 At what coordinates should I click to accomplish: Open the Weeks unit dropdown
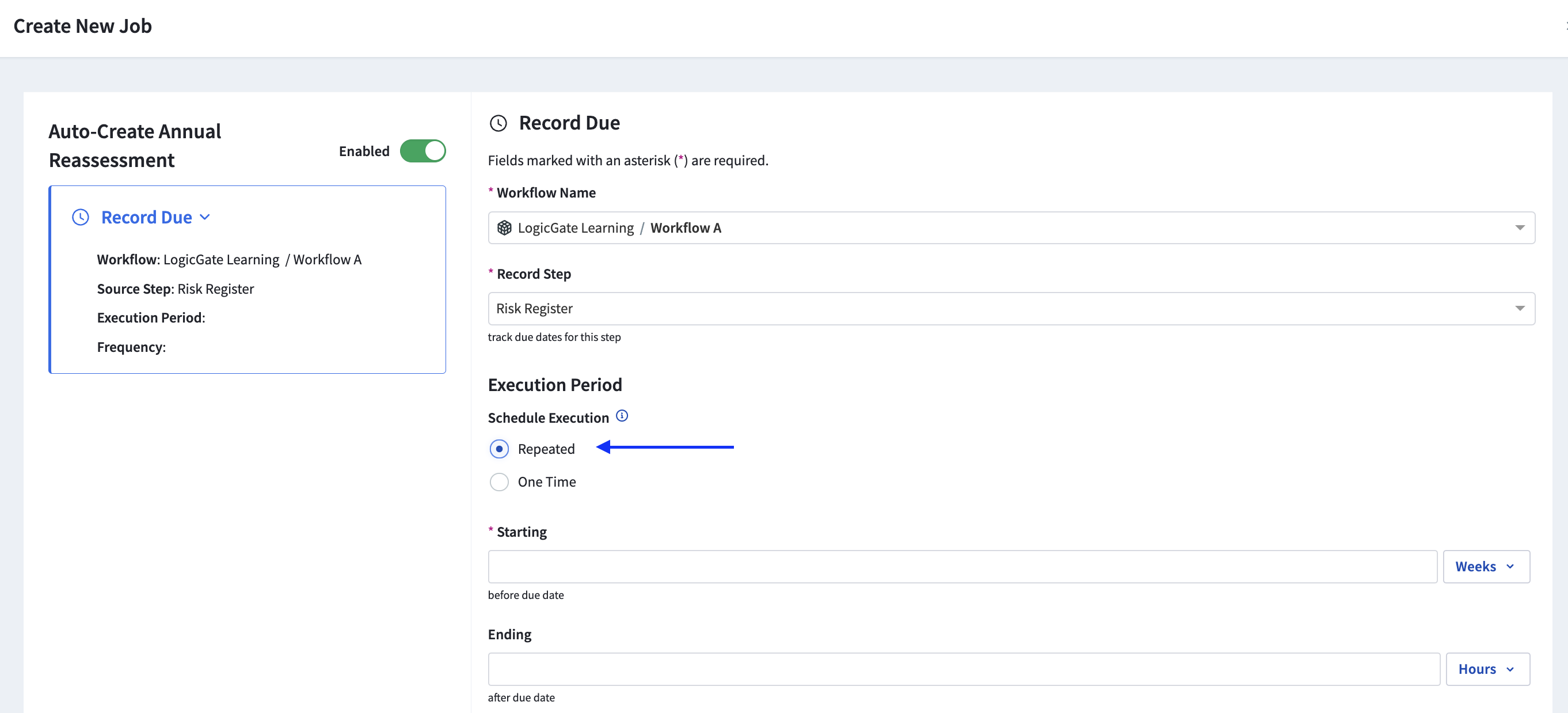click(x=1485, y=566)
